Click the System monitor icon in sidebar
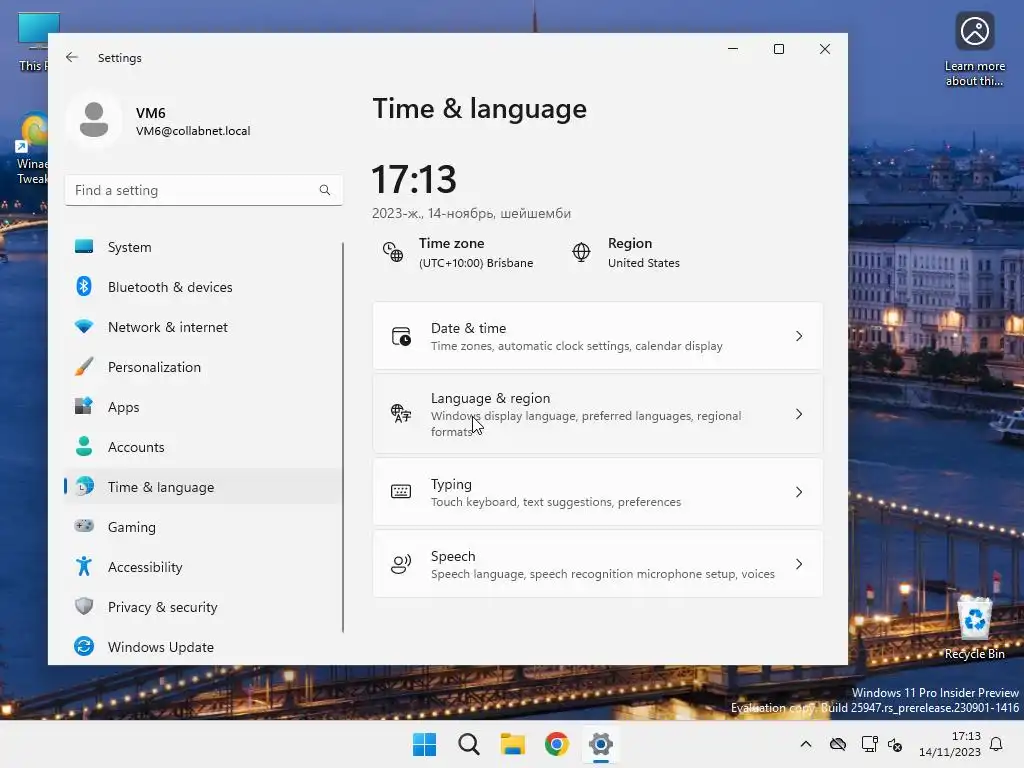Image resolution: width=1024 pixels, height=768 pixels. (x=84, y=246)
